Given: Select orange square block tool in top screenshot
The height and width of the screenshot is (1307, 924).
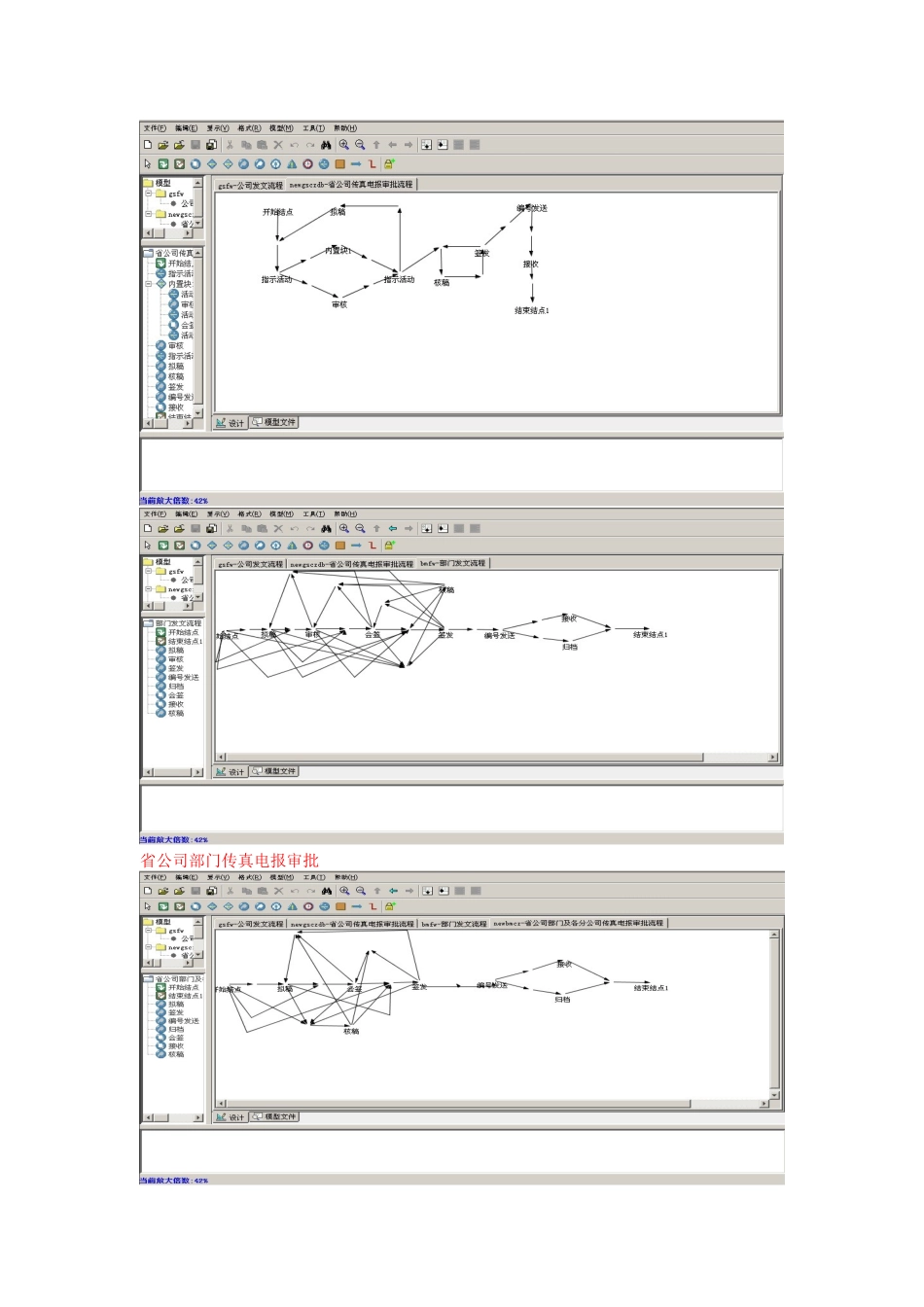Looking at the screenshot, I should [x=339, y=164].
